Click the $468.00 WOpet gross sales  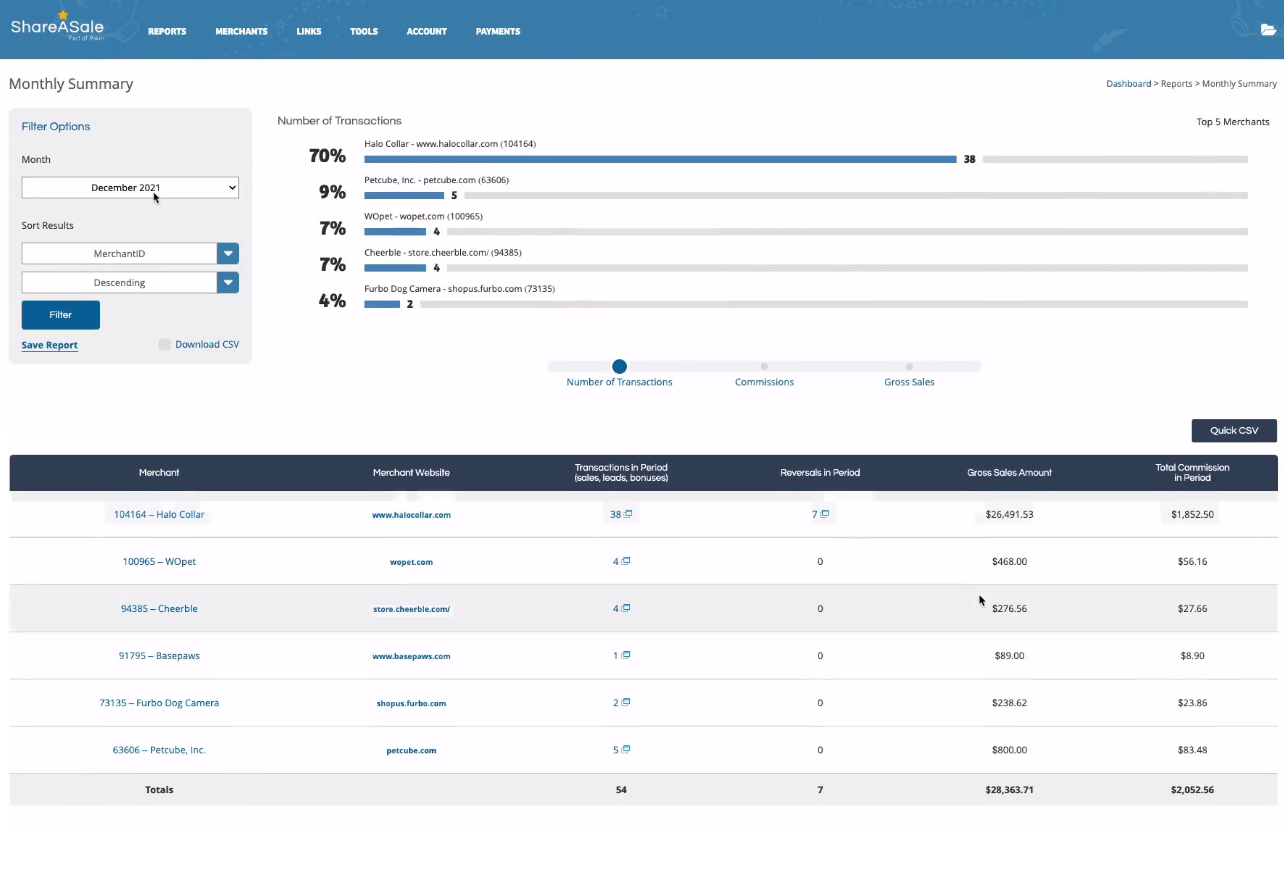1009,561
